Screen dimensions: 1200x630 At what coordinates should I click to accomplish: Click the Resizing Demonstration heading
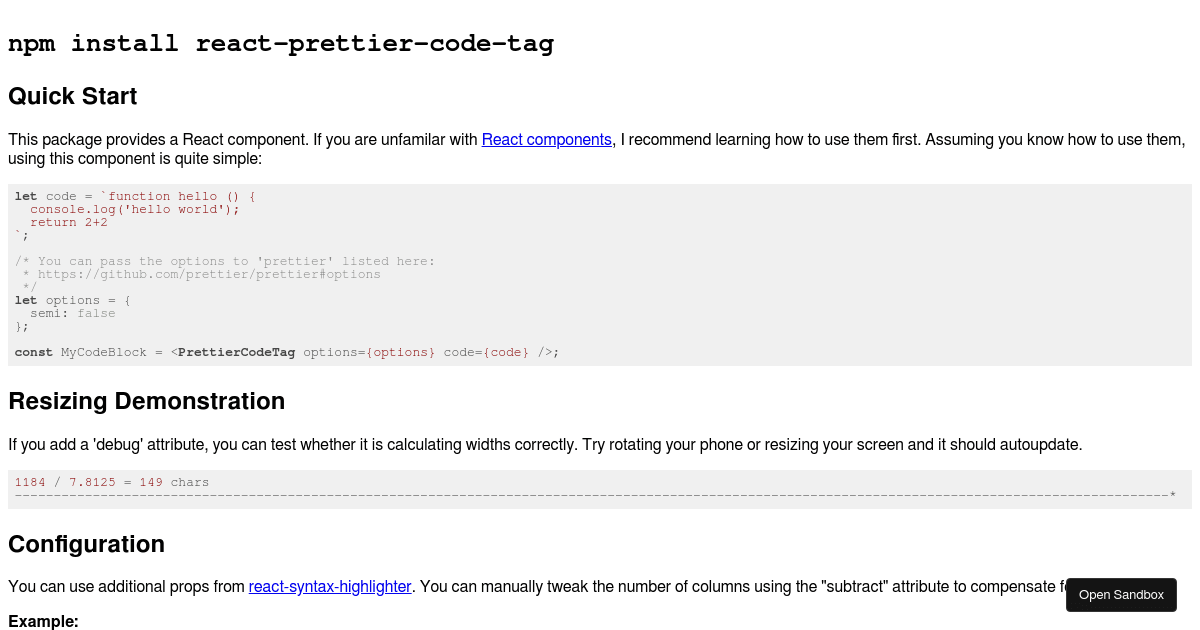146,401
